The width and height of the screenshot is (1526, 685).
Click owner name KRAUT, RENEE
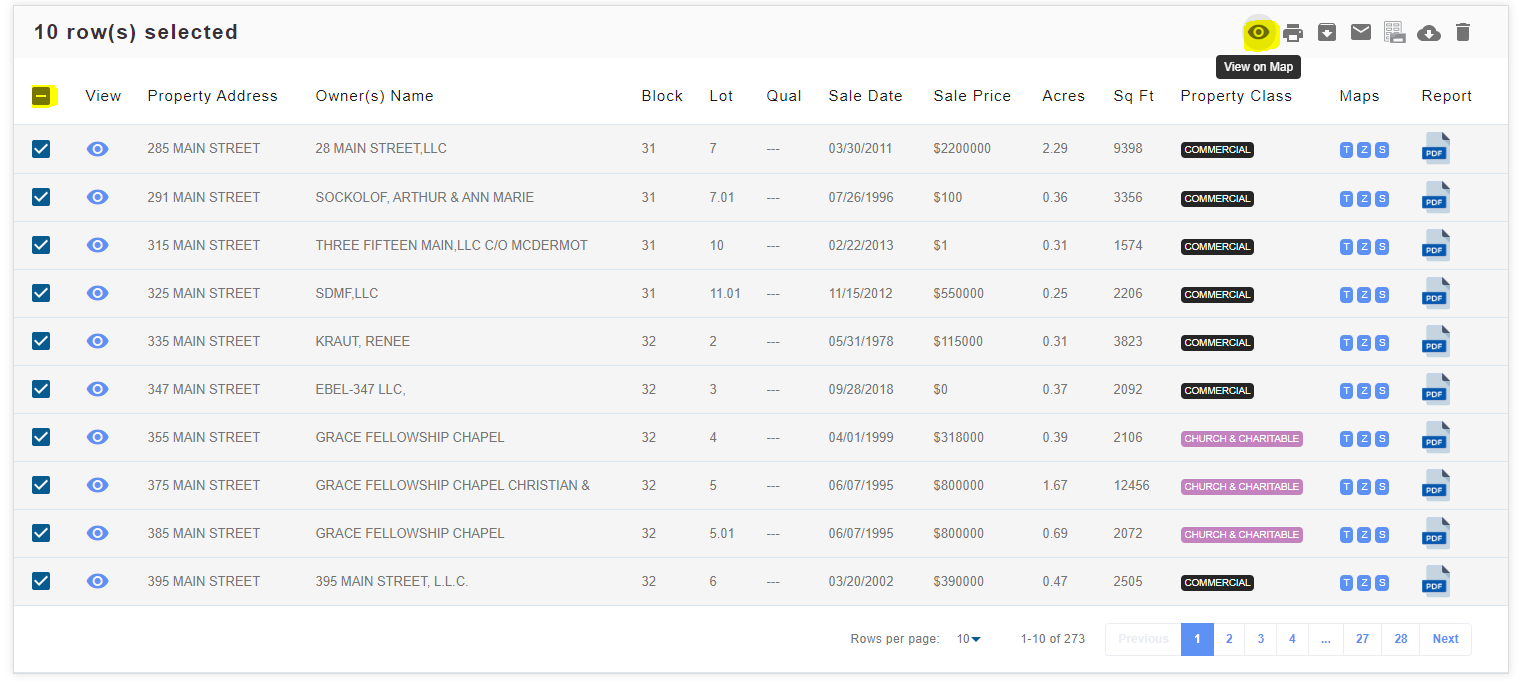click(x=363, y=341)
